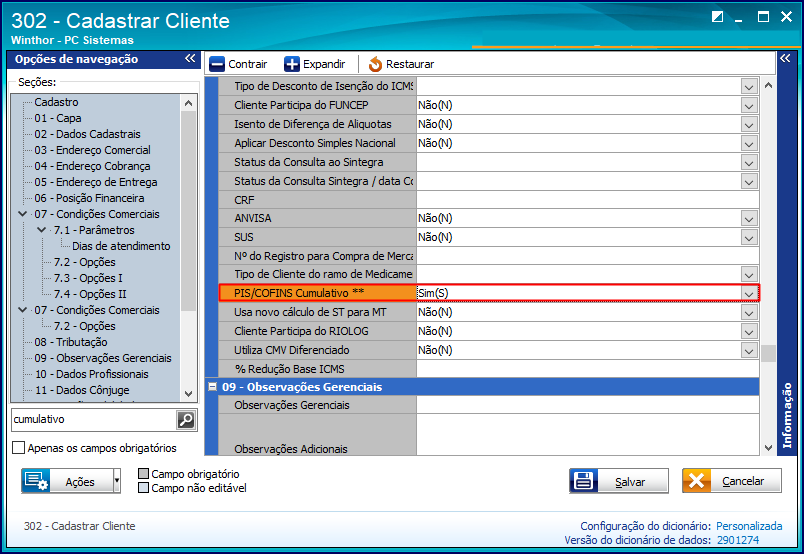Click Informação vertical panel label

[787, 415]
